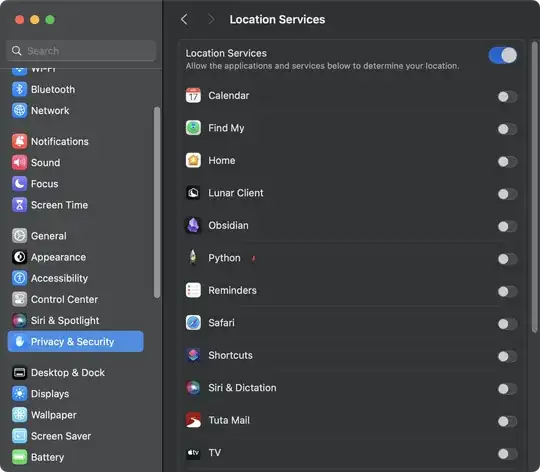The height and width of the screenshot is (472, 540).
Task: Enable location access for Shortcuts
Action: tap(507, 356)
